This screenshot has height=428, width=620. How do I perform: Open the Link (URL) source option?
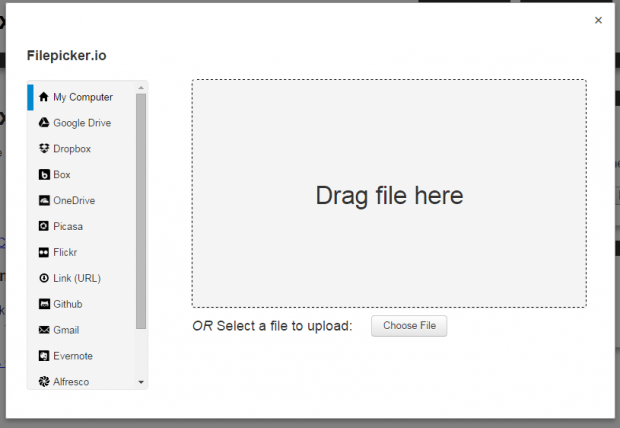pos(76,278)
